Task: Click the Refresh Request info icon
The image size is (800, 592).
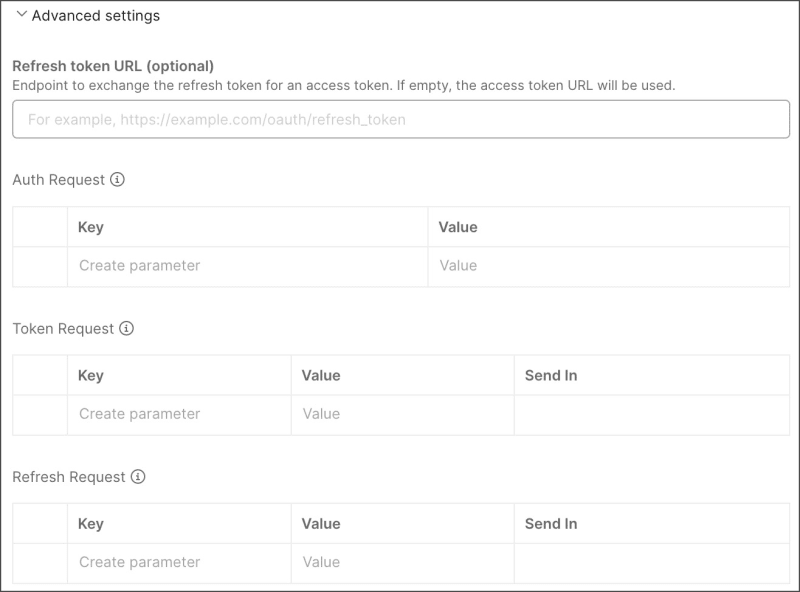Action: point(138,477)
